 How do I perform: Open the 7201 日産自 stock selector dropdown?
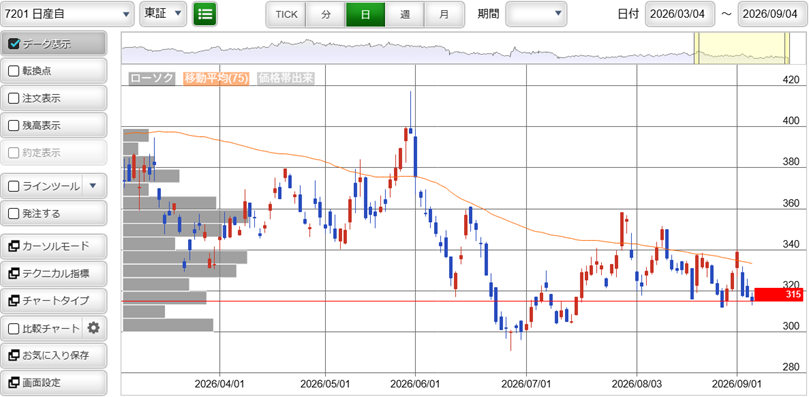click(68, 14)
